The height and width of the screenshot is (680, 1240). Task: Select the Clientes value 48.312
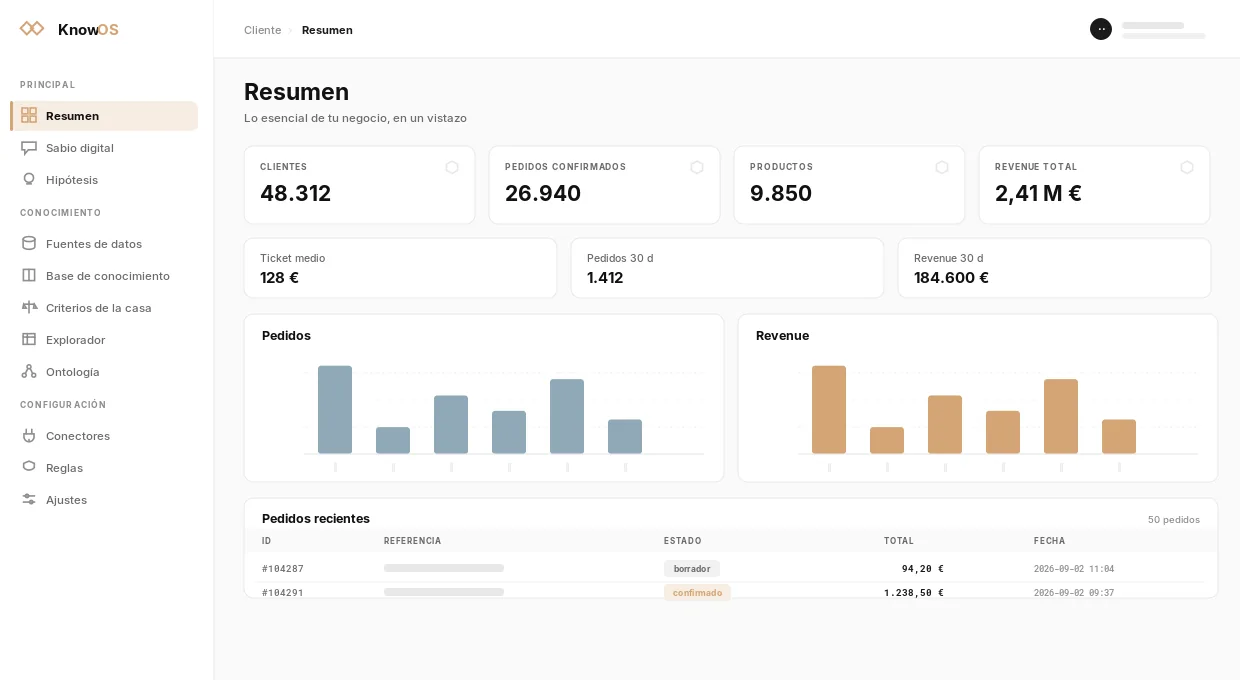tap(295, 193)
